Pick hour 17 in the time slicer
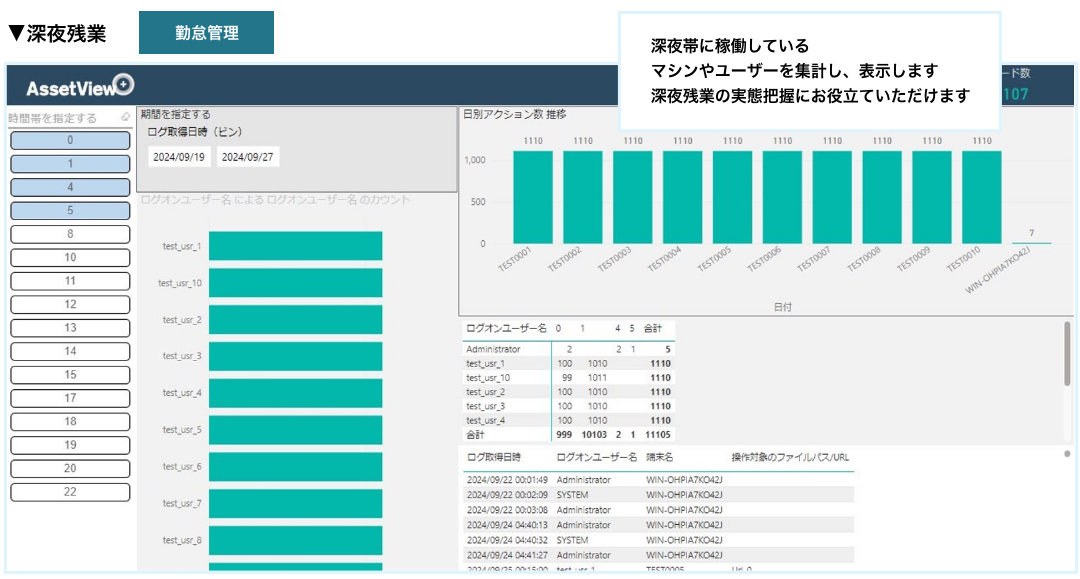Viewport: 1080px width, 579px height. coord(70,398)
